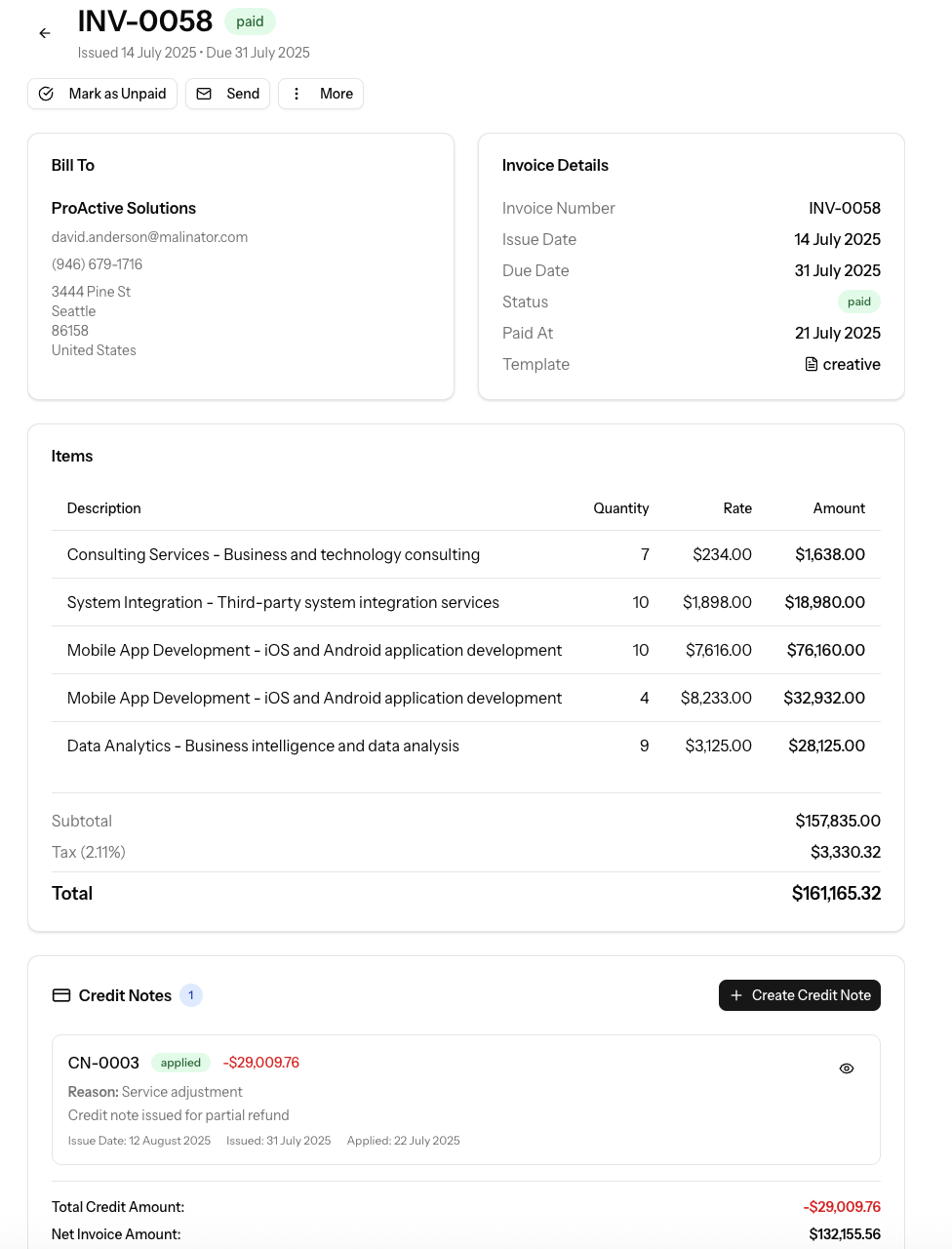Click david.anderson@malinator.com email address
The height and width of the screenshot is (1249, 952).
150,236
